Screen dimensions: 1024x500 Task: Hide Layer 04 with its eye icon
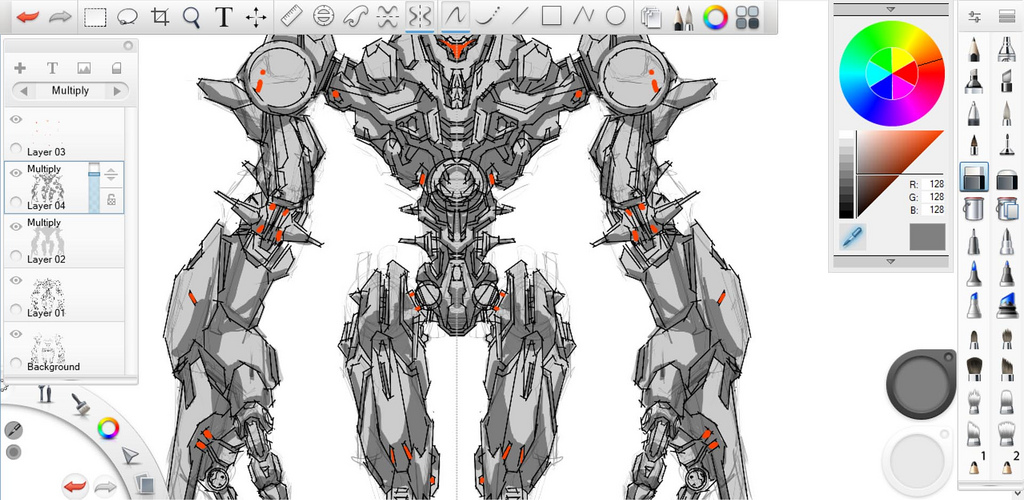click(x=16, y=173)
